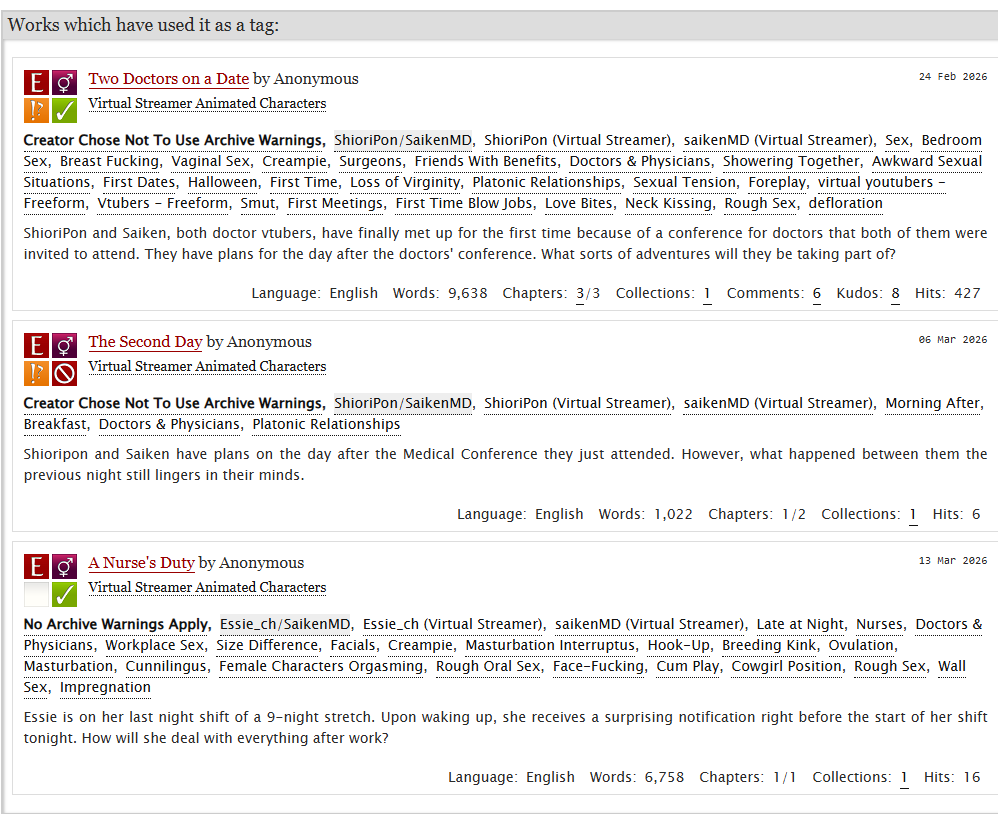This screenshot has height=814, width=998.
Task: Click the F/M category icon of A Nurse's Duty
Action: point(64,566)
